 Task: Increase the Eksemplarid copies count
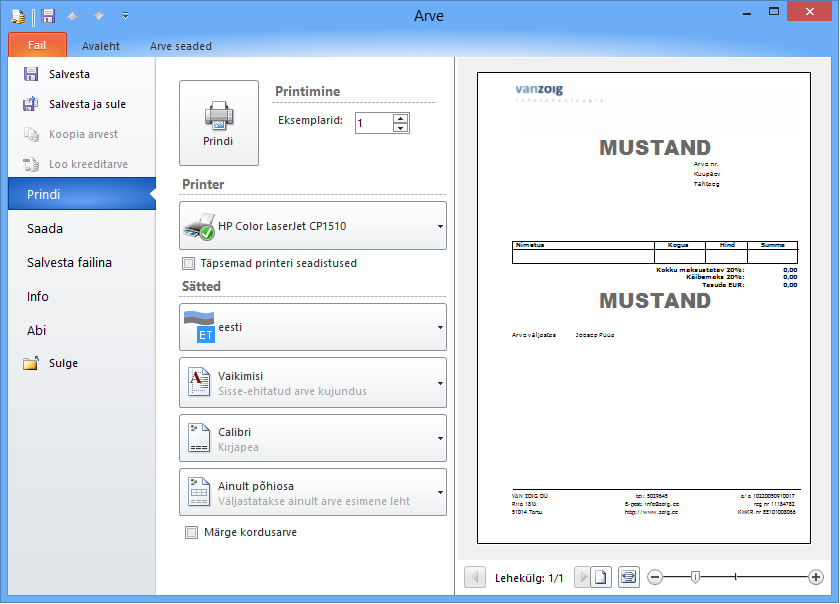pos(400,118)
